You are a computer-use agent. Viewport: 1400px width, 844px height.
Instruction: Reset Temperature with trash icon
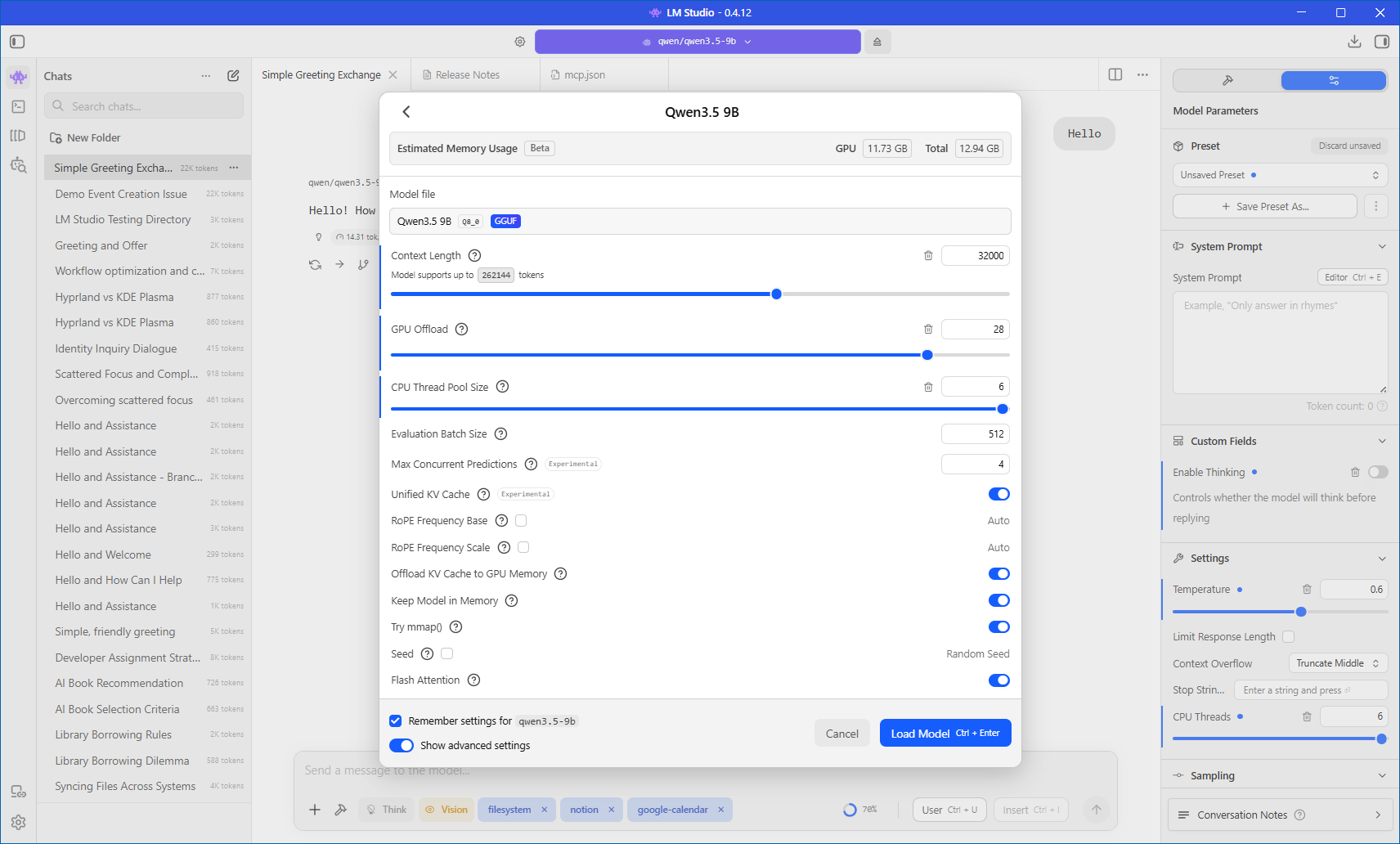[1307, 590]
